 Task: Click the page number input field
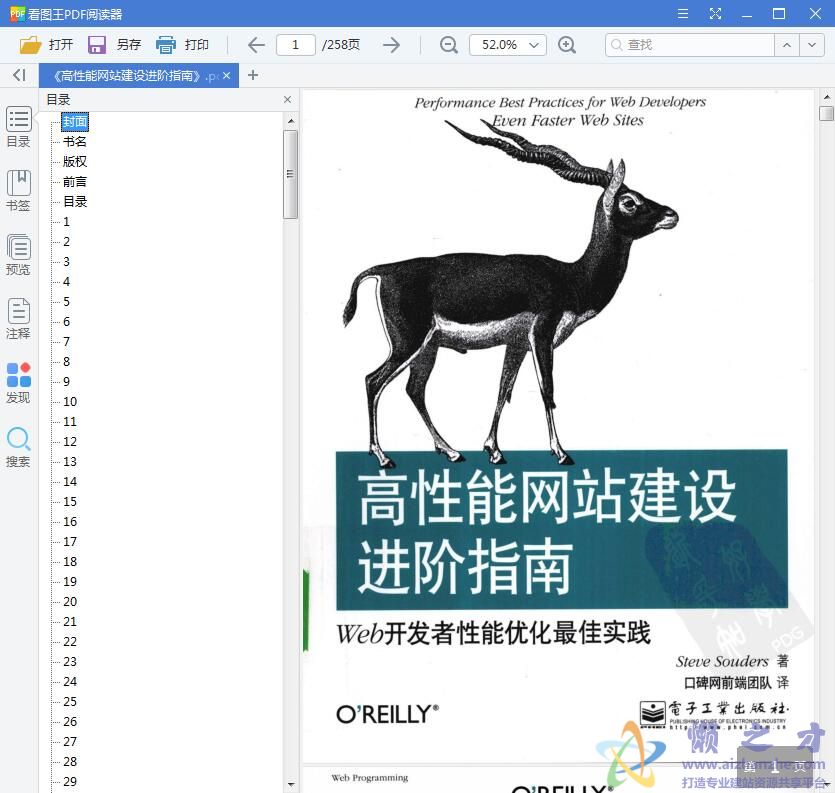pos(296,45)
